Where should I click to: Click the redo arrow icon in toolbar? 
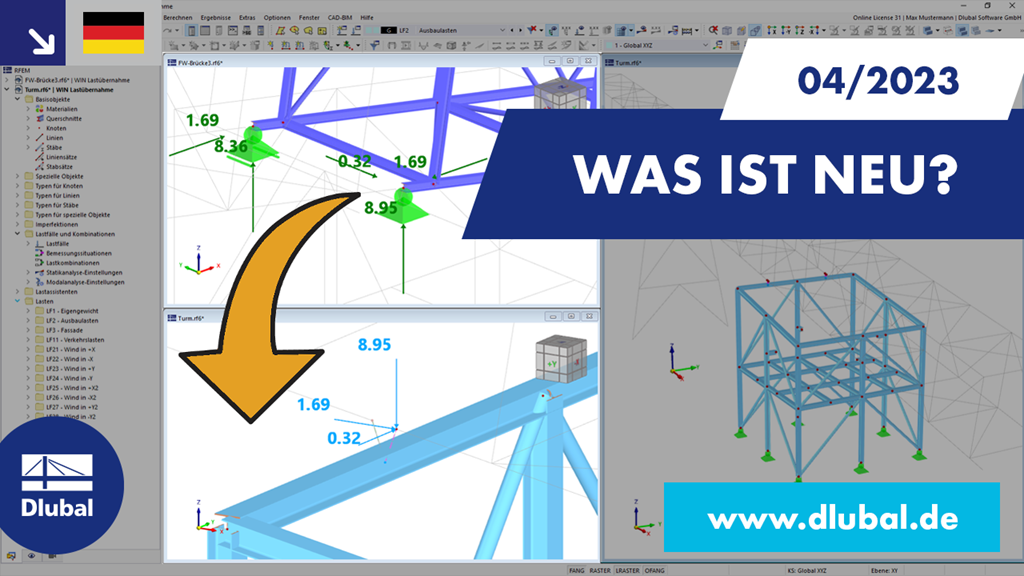(x=168, y=30)
